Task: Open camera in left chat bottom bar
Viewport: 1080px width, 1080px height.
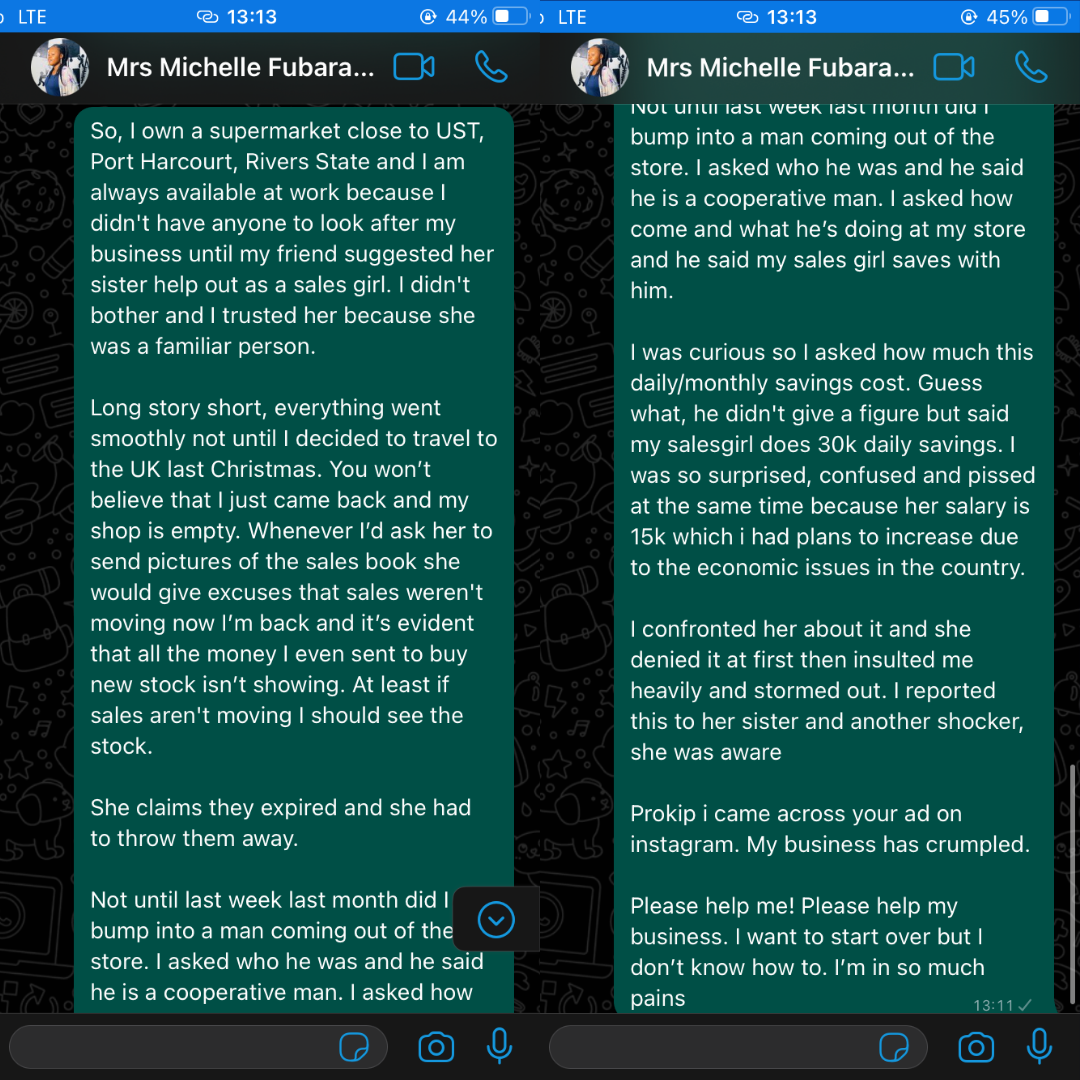Action: [436, 1047]
